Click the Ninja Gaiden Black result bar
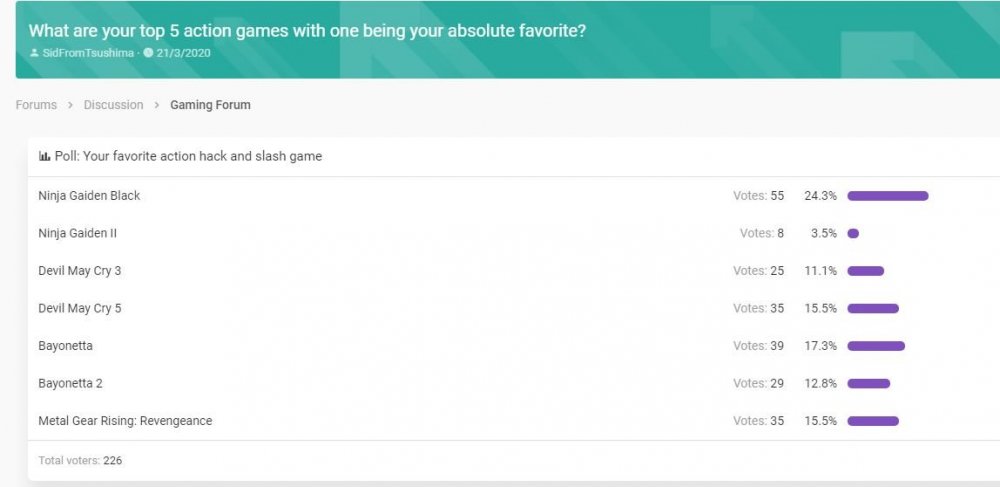 coord(888,196)
